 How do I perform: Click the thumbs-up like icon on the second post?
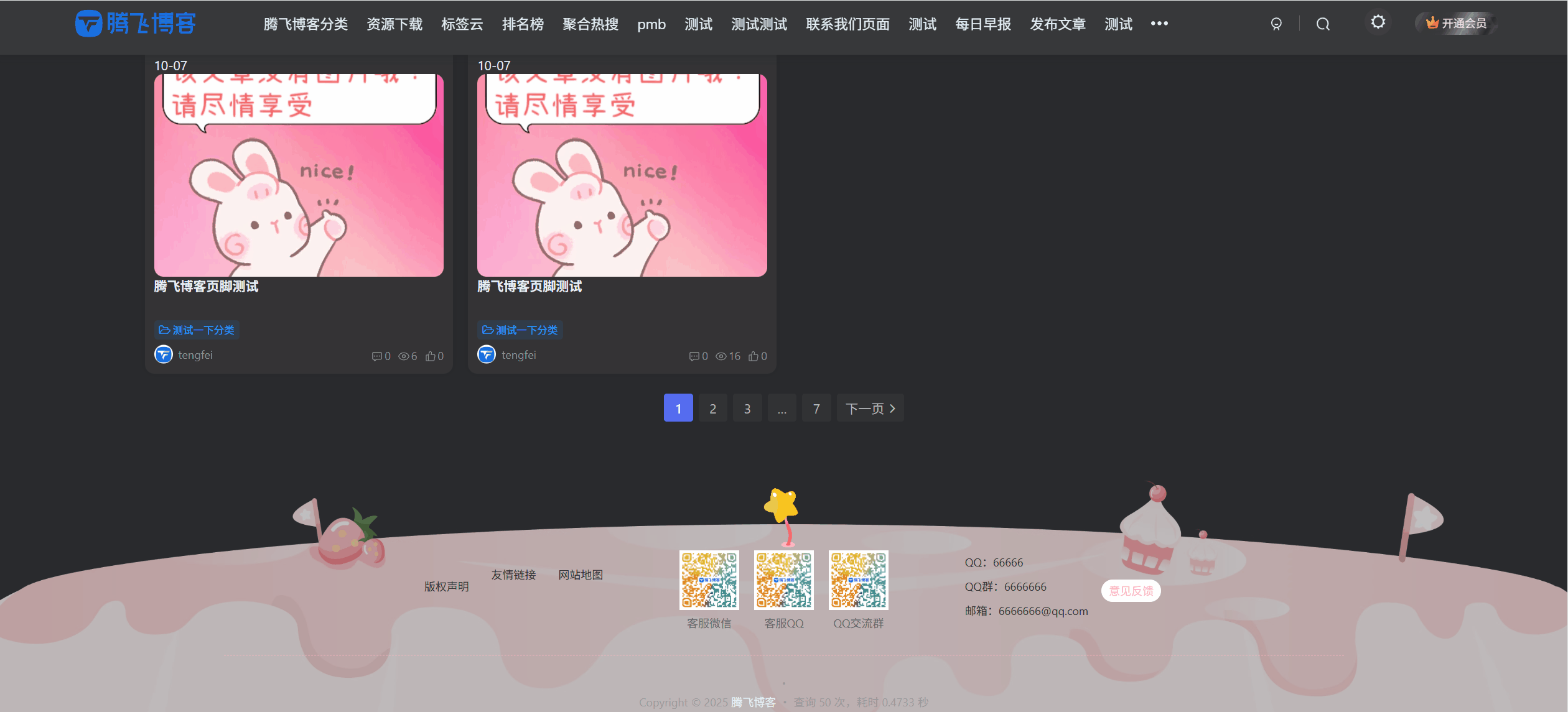(752, 356)
